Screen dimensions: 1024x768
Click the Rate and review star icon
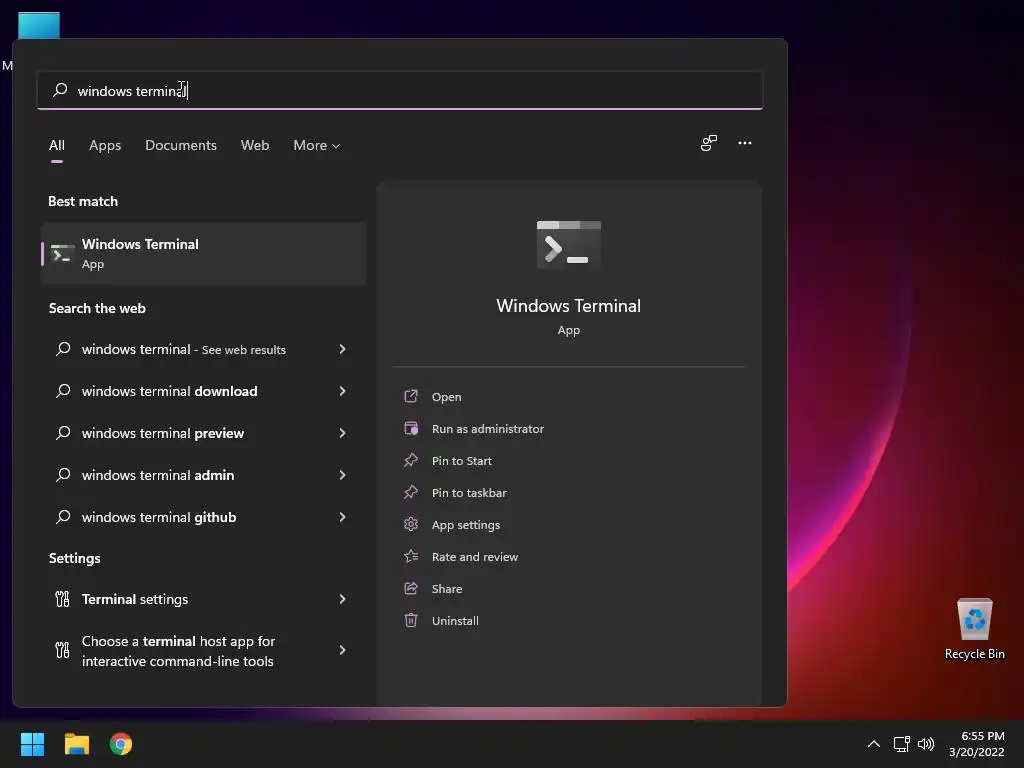(x=411, y=556)
